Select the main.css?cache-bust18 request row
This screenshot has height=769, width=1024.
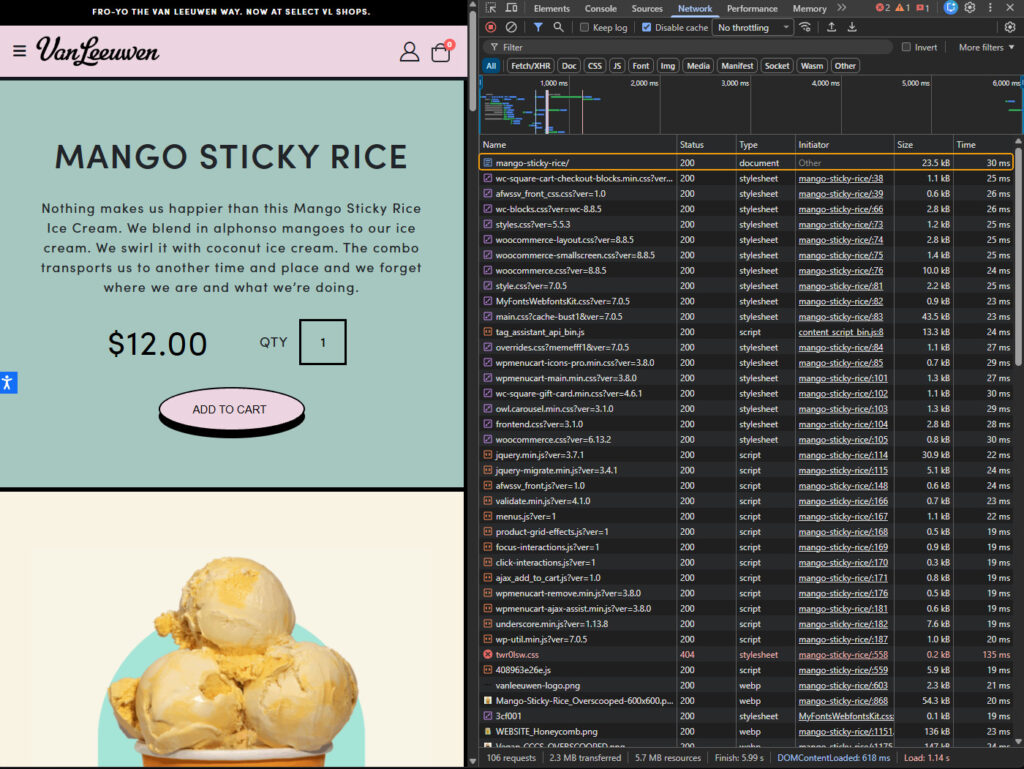pyautogui.click(x=746, y=317)
